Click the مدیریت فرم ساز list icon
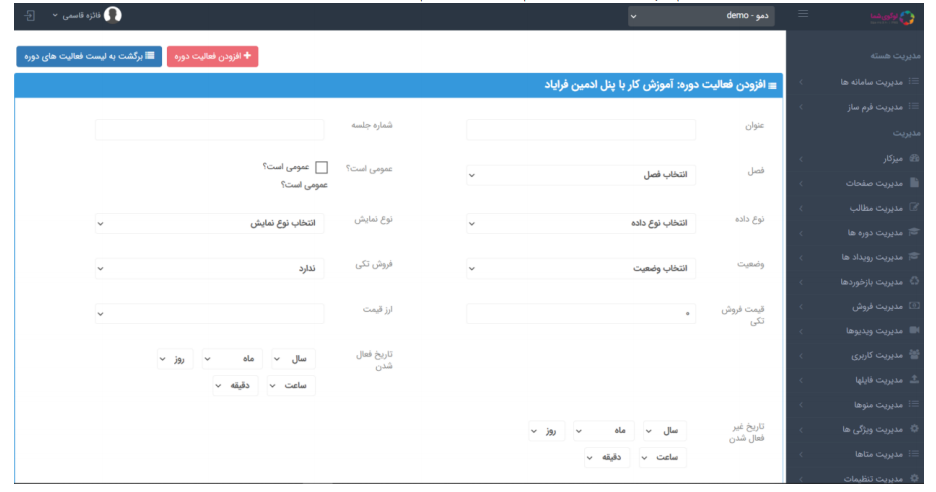Image resolution: width=936 pixels, height=492 pixels. pyautogui.click(x=913, y=106)
